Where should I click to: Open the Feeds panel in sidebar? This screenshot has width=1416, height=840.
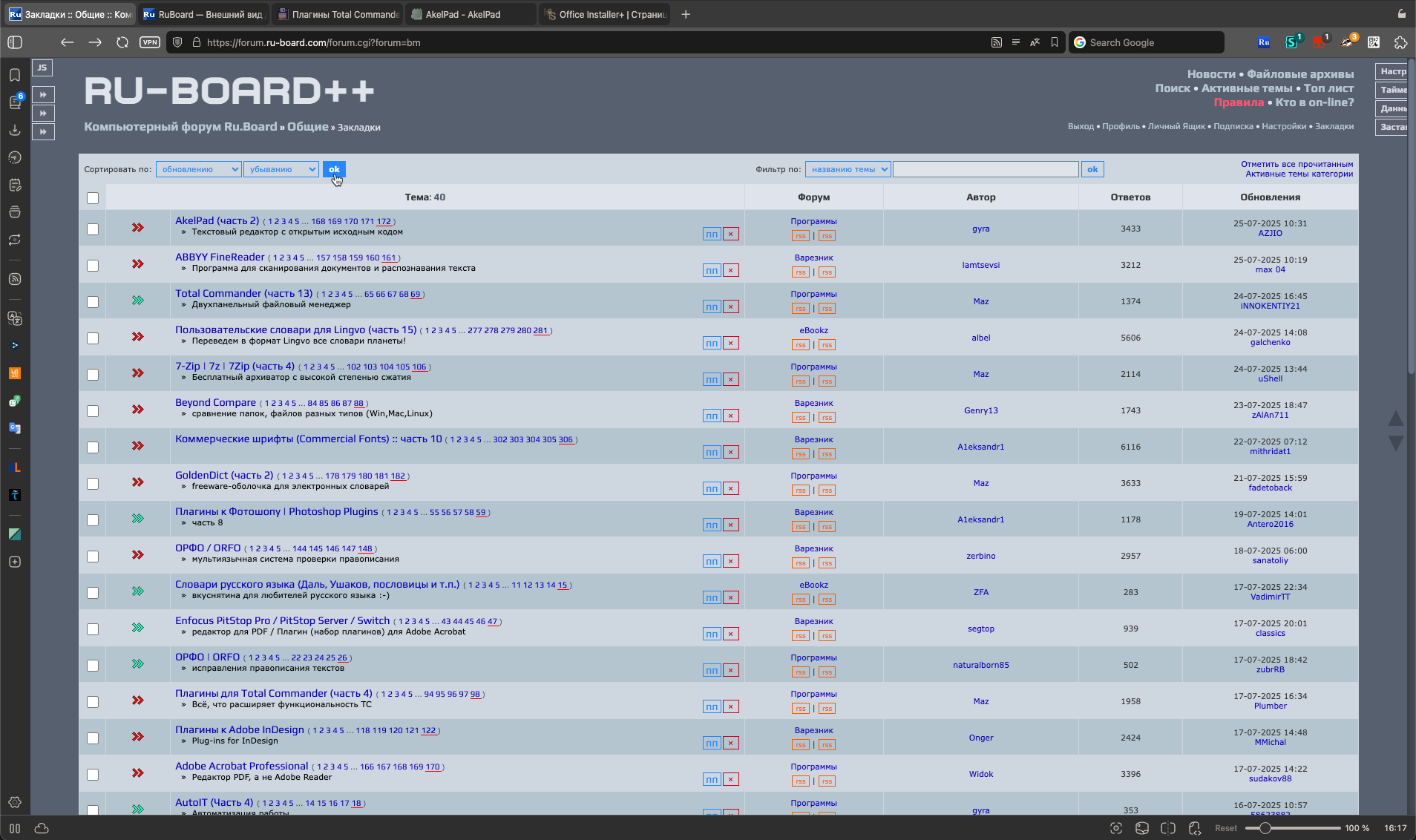[15, 279]
